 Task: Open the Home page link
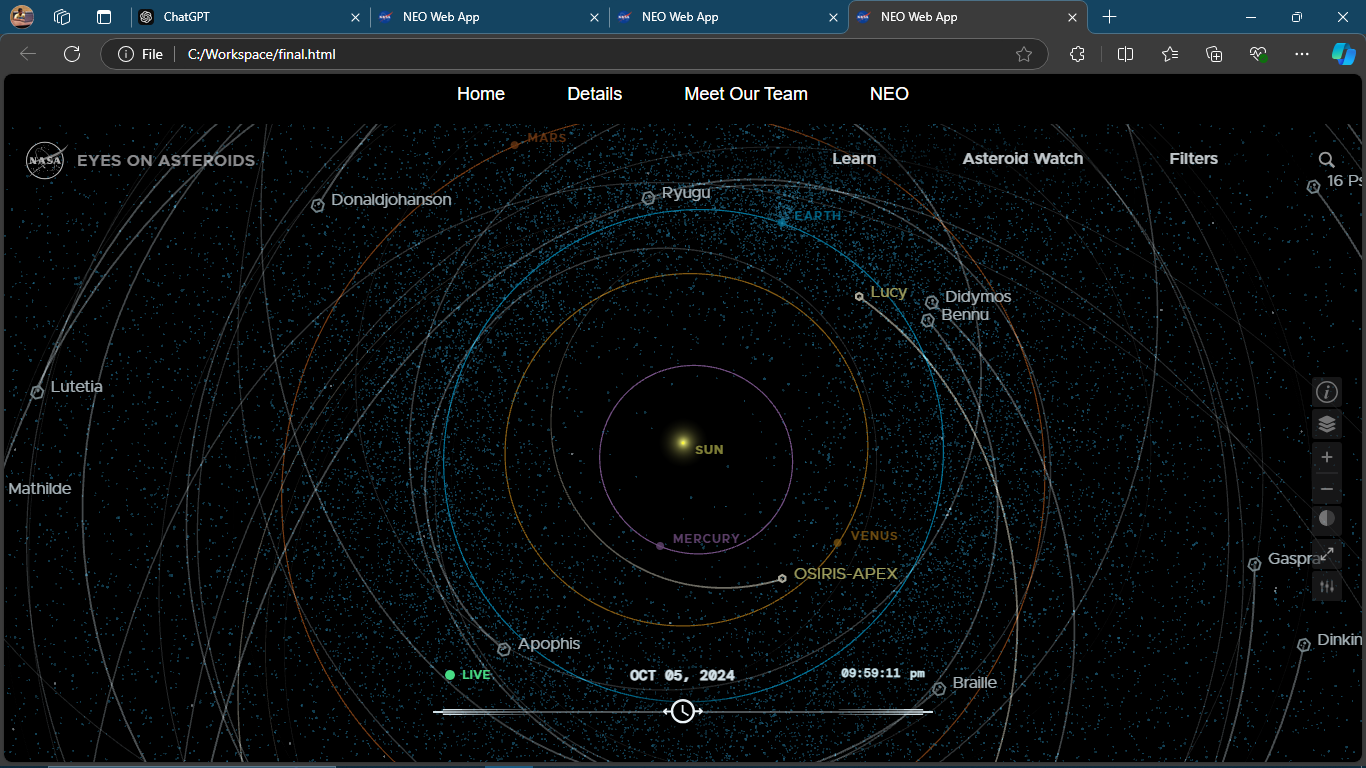tap(481, 94)
